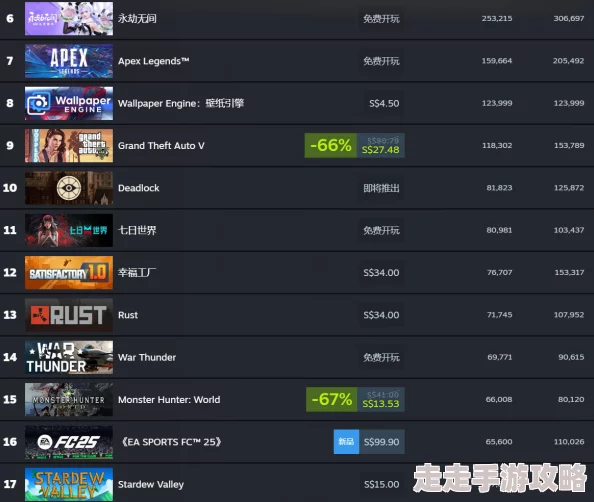Image resolution: width=594 pixels, height=502 pixels.
Task: Click the 即将推出 label for Deadlock
Action: [x=381, y=188]
